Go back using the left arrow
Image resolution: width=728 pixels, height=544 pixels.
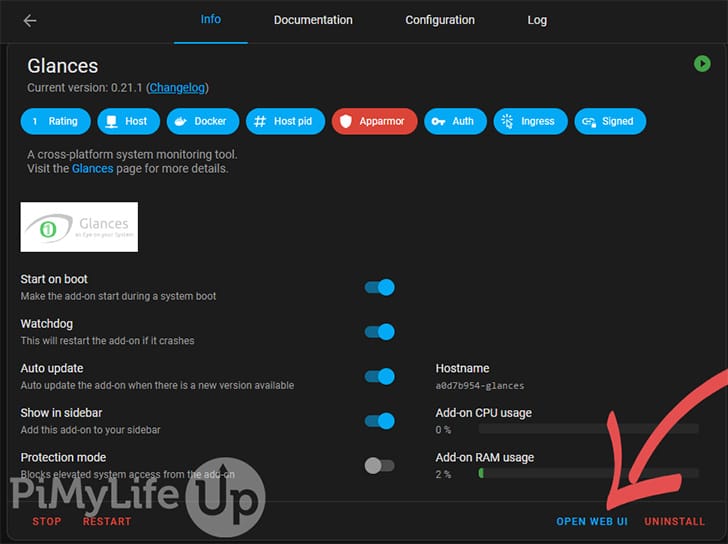coord(30,20)
